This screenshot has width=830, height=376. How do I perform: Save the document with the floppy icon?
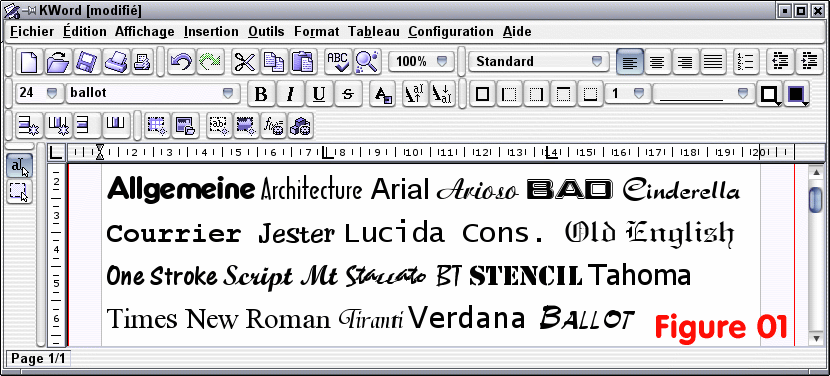pyautogui.click(x=85, y=62)
